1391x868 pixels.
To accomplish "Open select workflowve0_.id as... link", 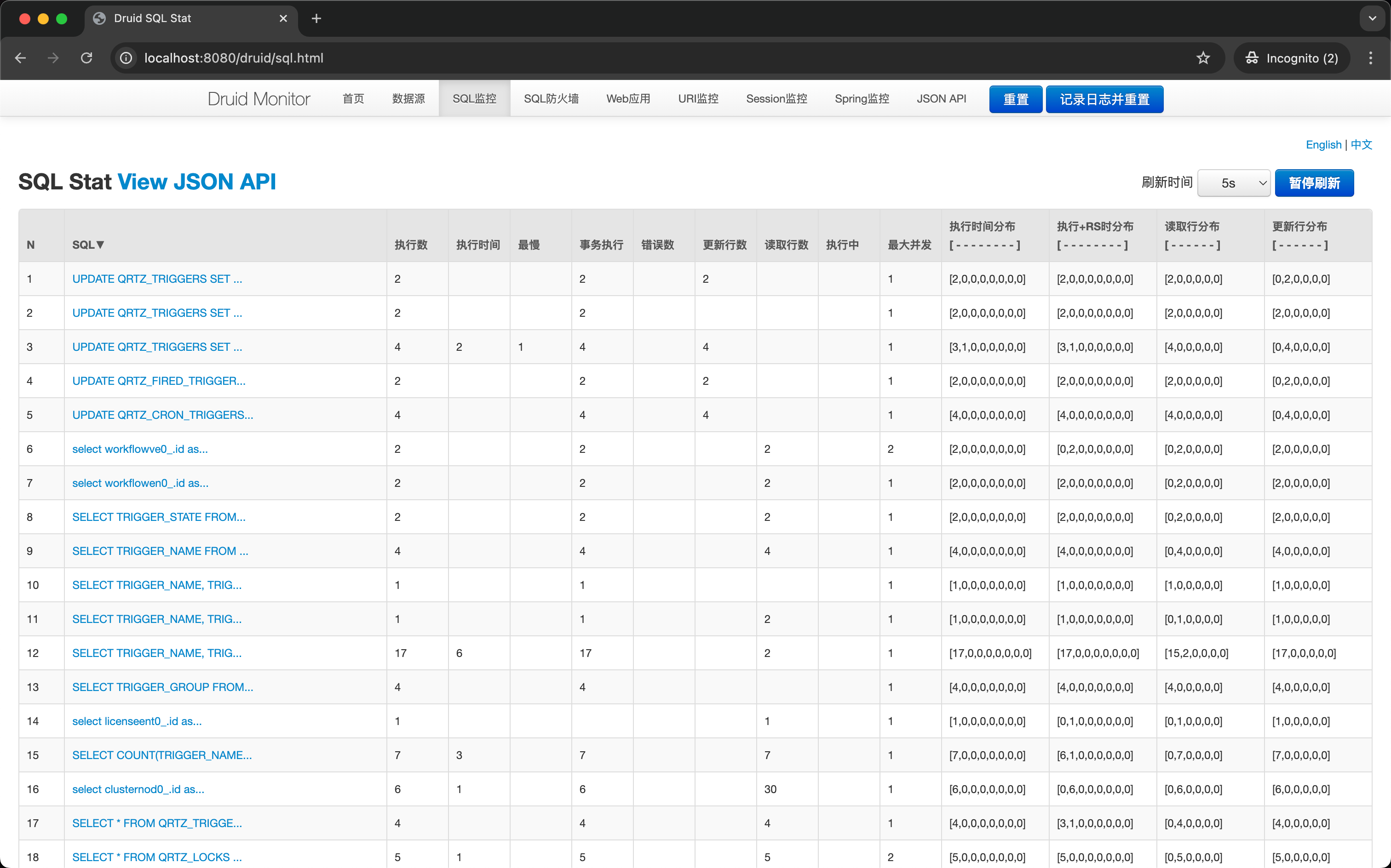I will 140,449.
